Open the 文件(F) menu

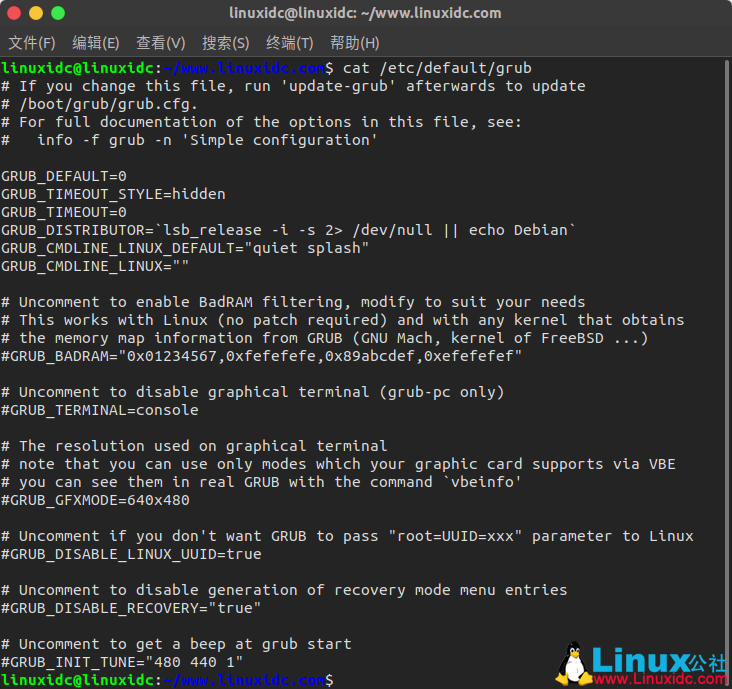32,43
